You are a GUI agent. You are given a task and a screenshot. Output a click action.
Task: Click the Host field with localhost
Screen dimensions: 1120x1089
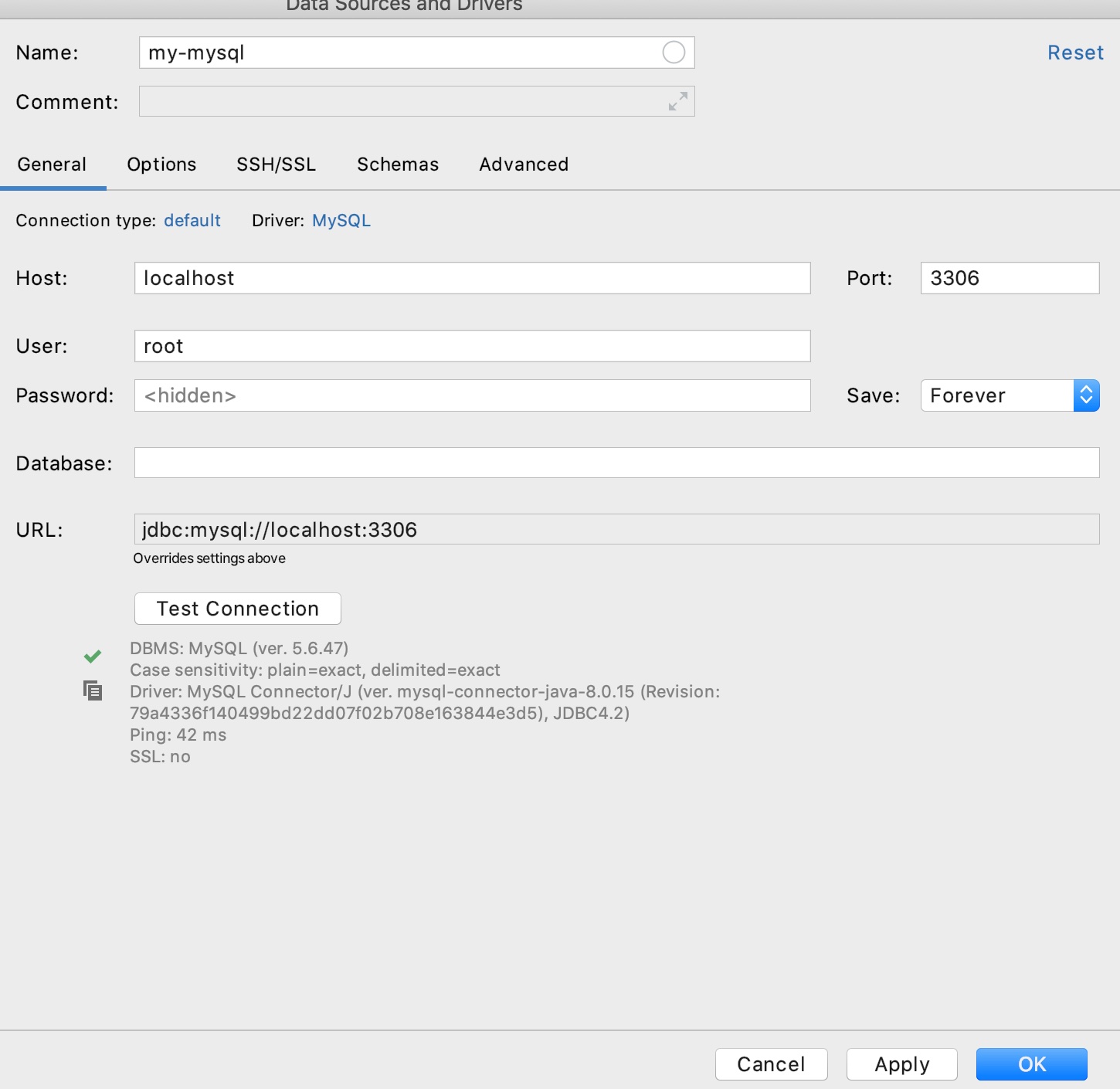[x=472, y=278]
